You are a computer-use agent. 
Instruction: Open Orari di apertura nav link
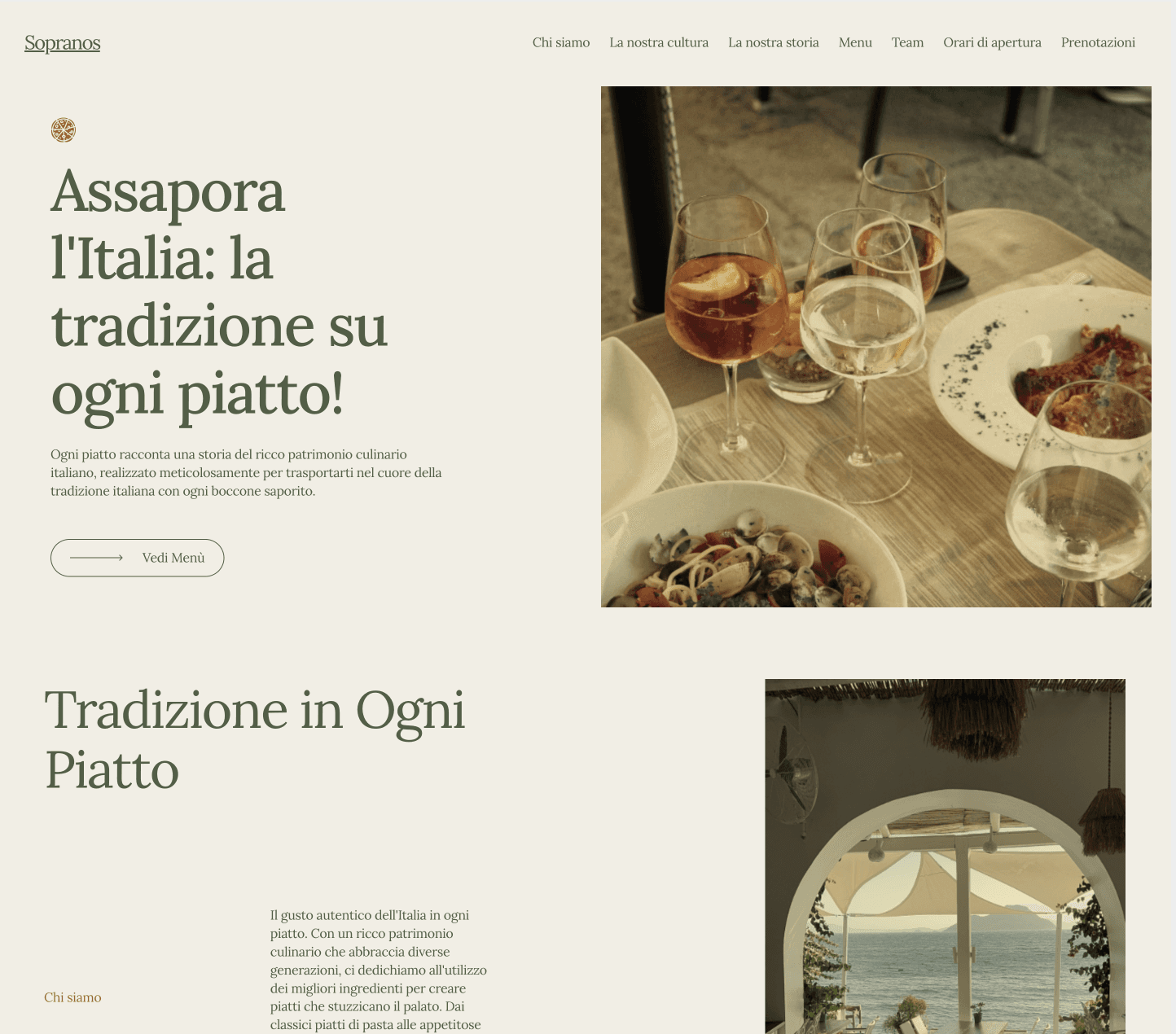(x=992, y=42)
